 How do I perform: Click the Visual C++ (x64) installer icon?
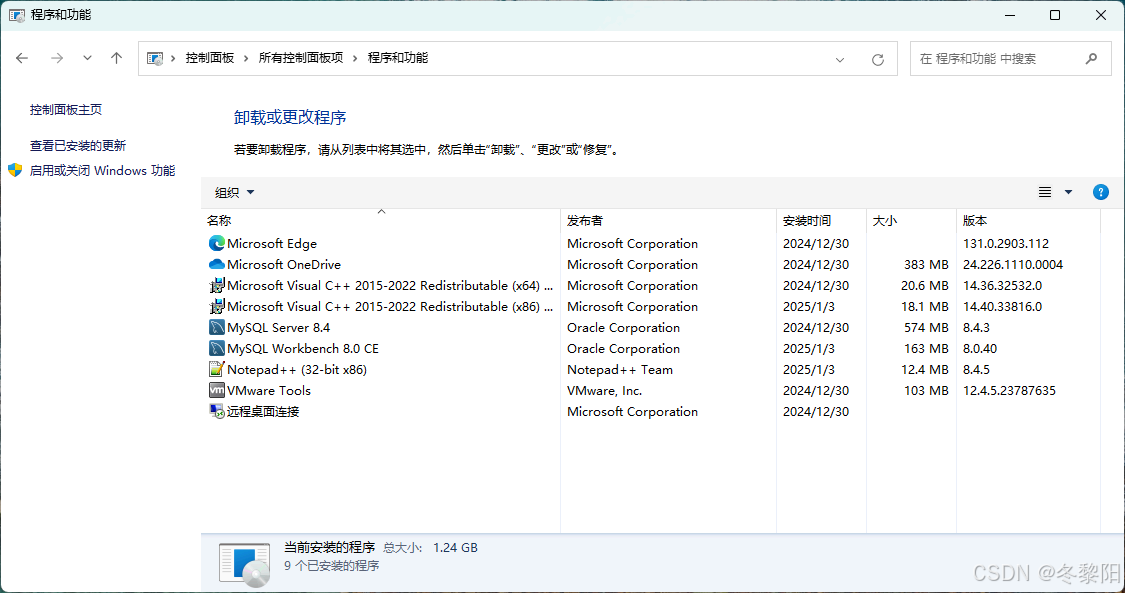(x=217, y=285)
